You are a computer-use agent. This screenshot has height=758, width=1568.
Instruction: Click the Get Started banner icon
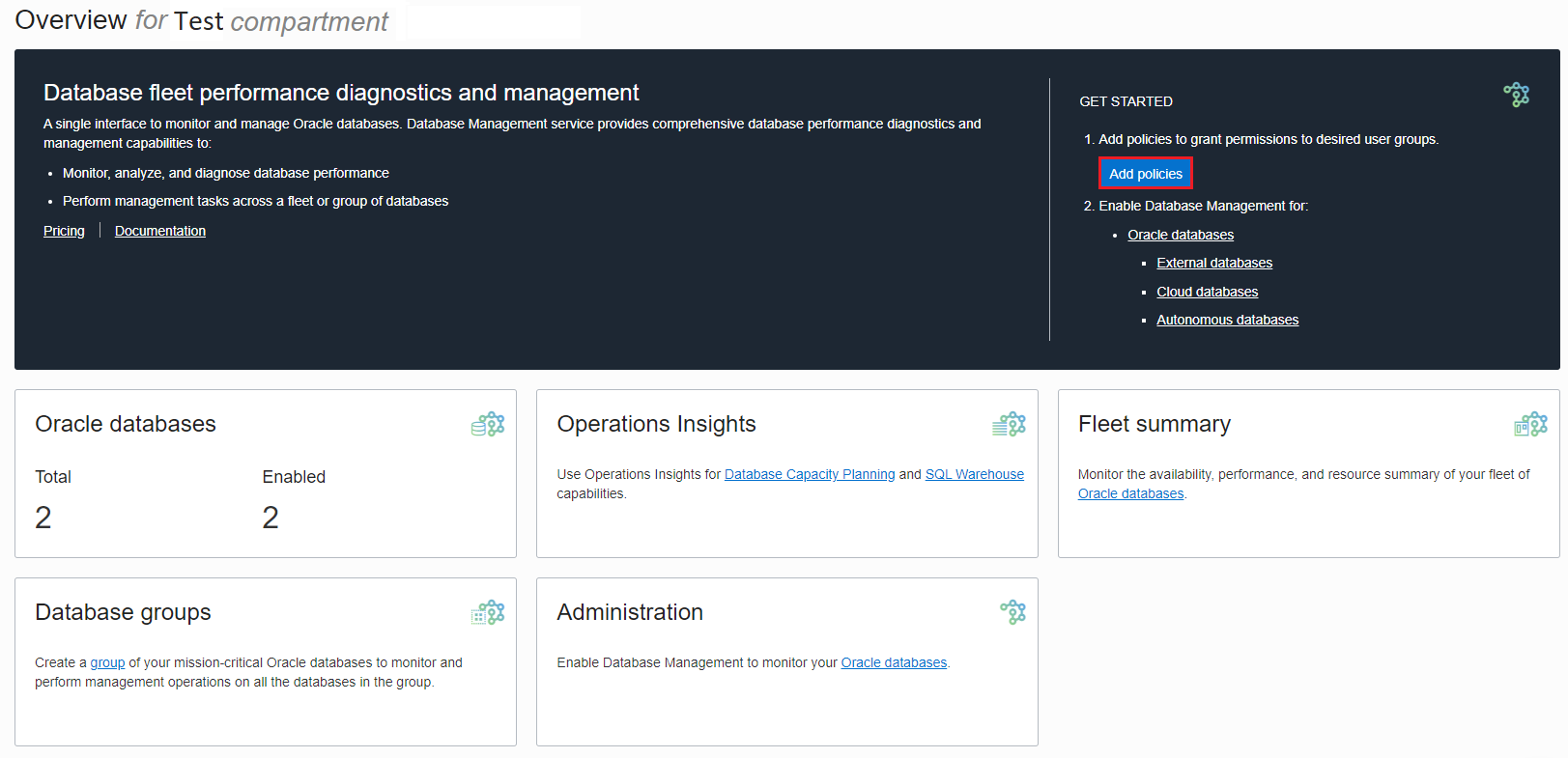tap(1516, 95)
